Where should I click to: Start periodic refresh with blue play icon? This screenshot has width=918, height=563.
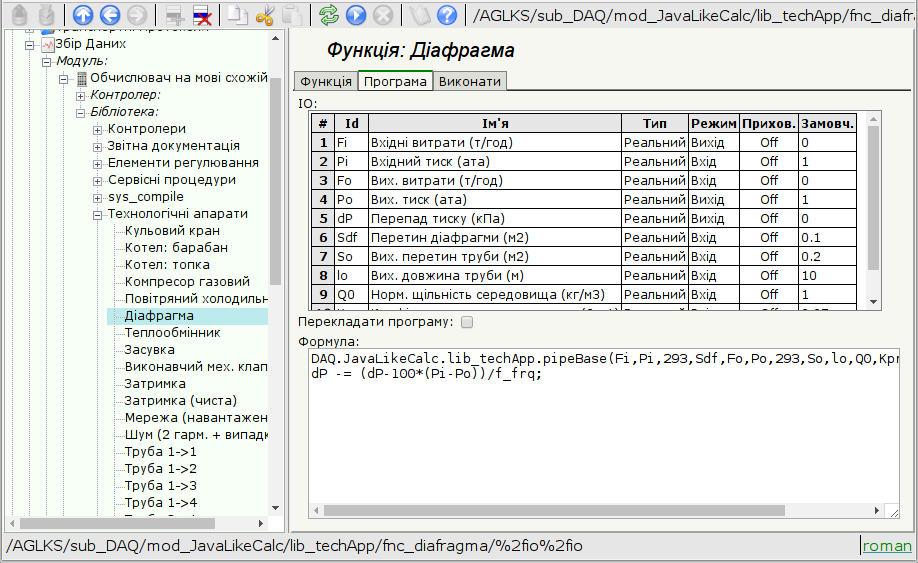click(355, 15)
